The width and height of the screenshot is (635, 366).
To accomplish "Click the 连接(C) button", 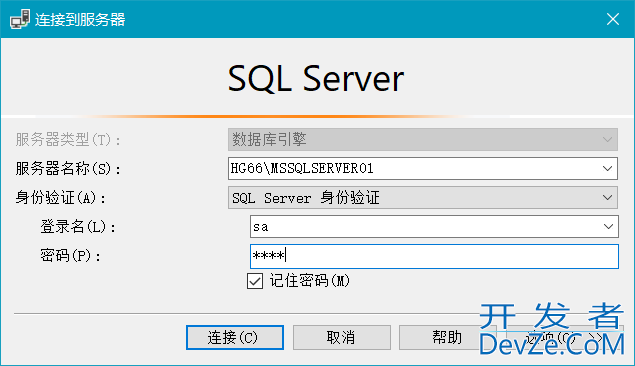I will (235, 337).
